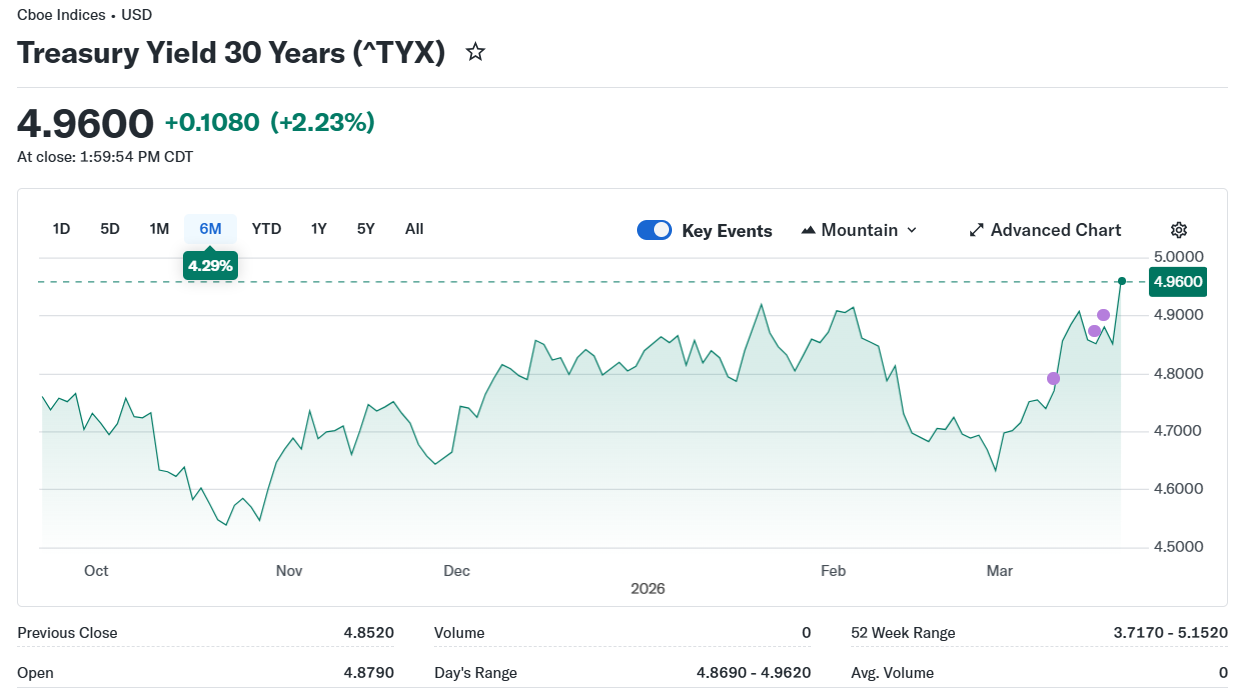Click the 4.9600 price label on axis
1242x695 pixels.
1178,282
